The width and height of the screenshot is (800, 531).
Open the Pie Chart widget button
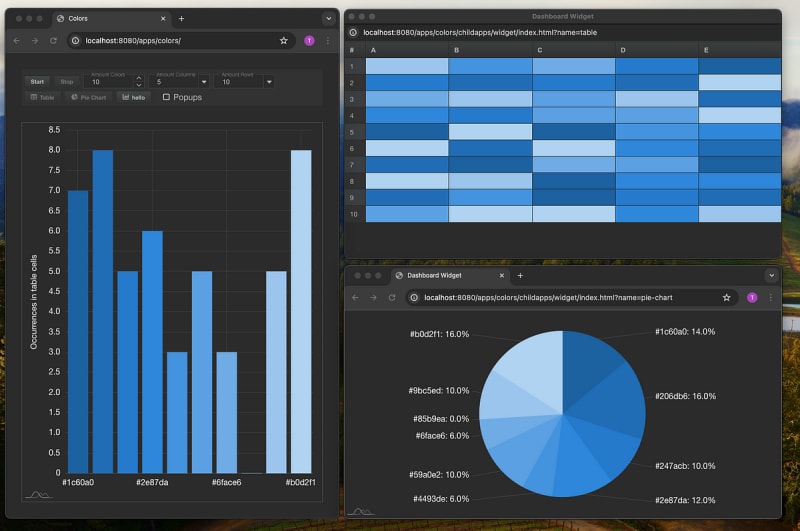[x=88, y=97]
